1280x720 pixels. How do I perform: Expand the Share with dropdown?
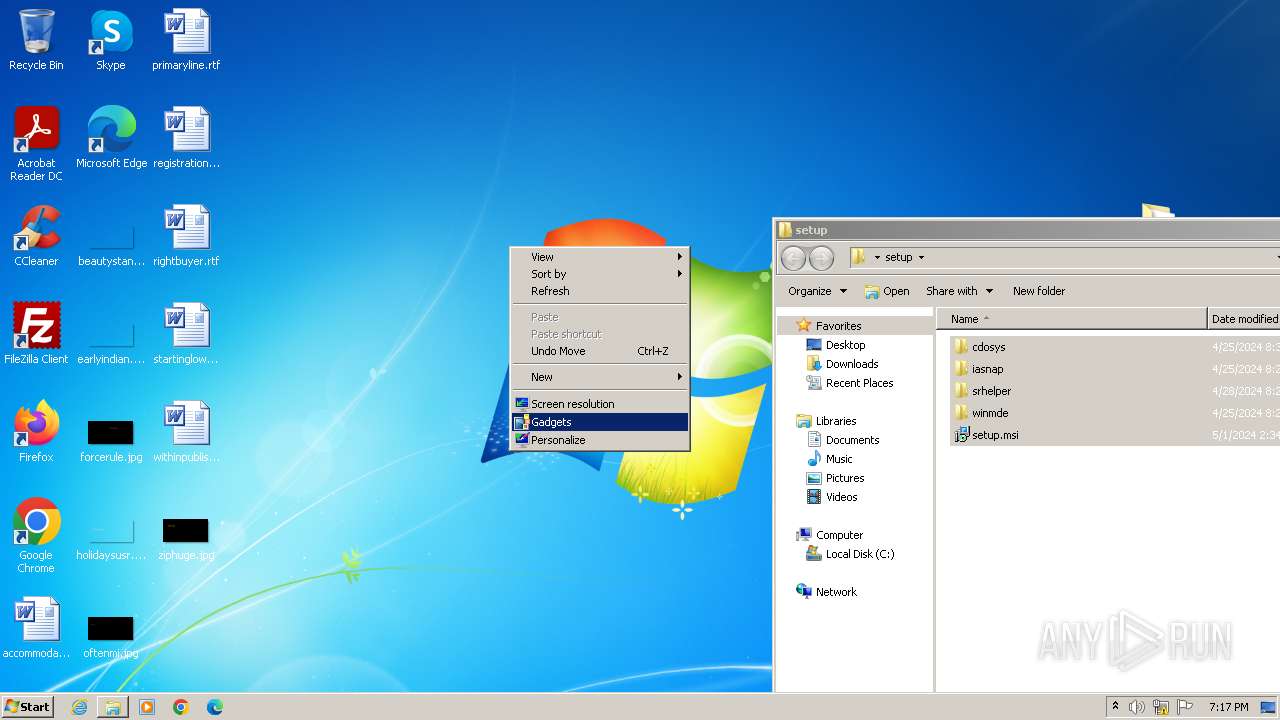point(959,291)
